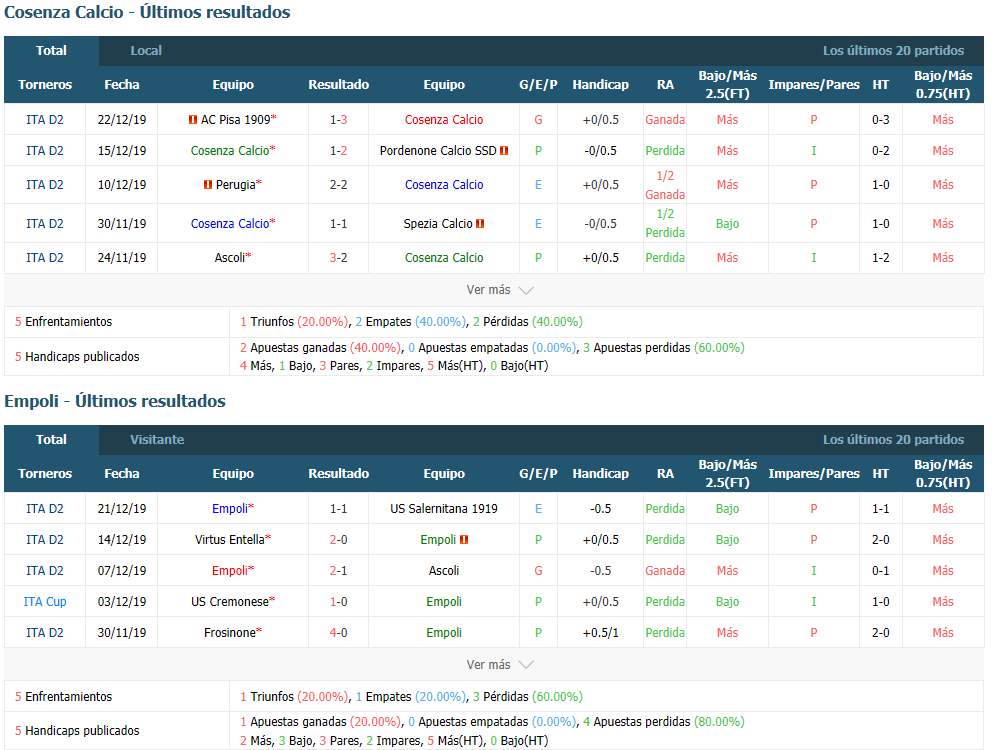Click Cosenza Calcio in 22/12/19 row
The image size is (1003, 750).
(x=444, y=120)
